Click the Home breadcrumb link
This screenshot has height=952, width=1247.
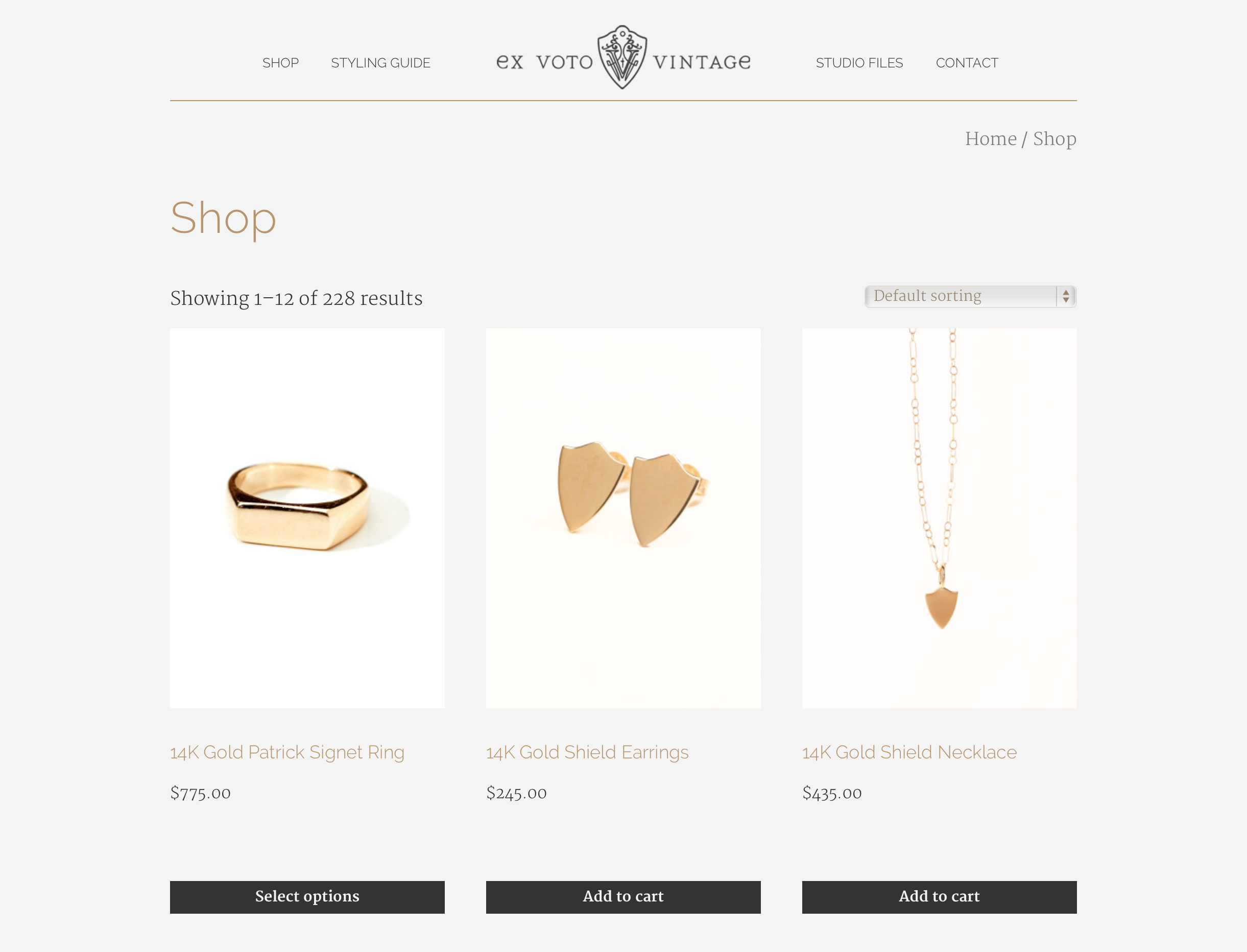[x=991, y=139]
